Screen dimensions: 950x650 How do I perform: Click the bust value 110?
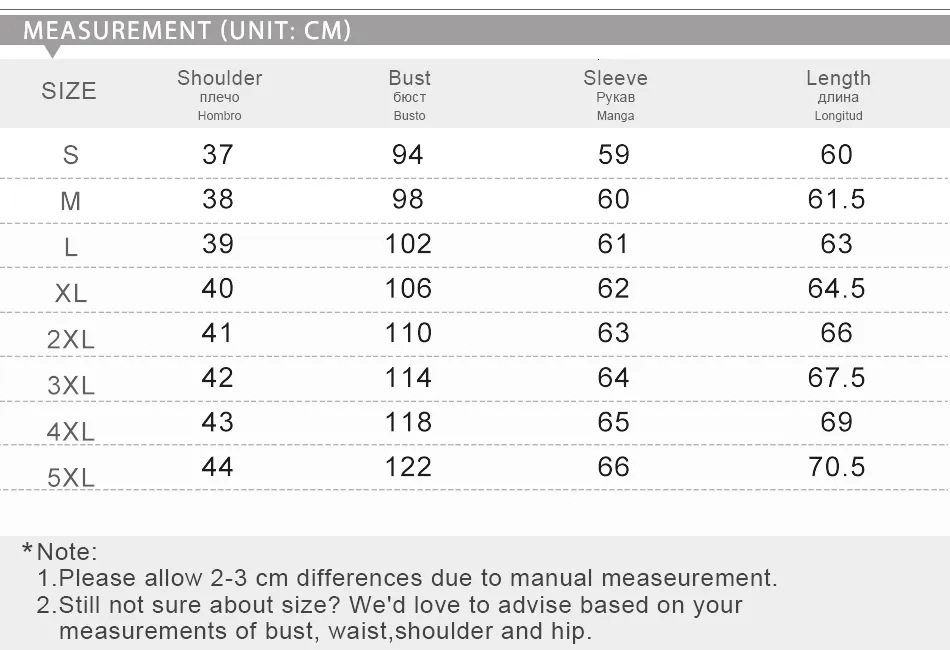(x=408, y=332)
